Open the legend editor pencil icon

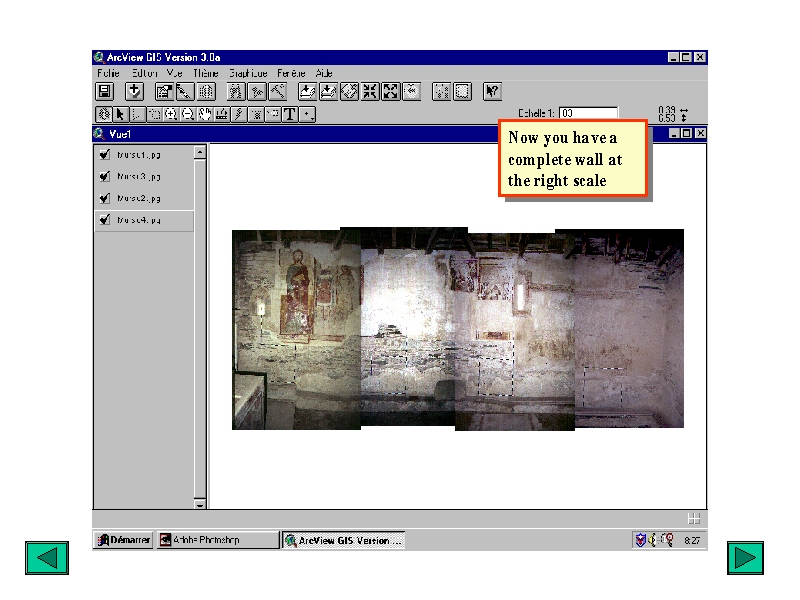[x=184, y=92]
